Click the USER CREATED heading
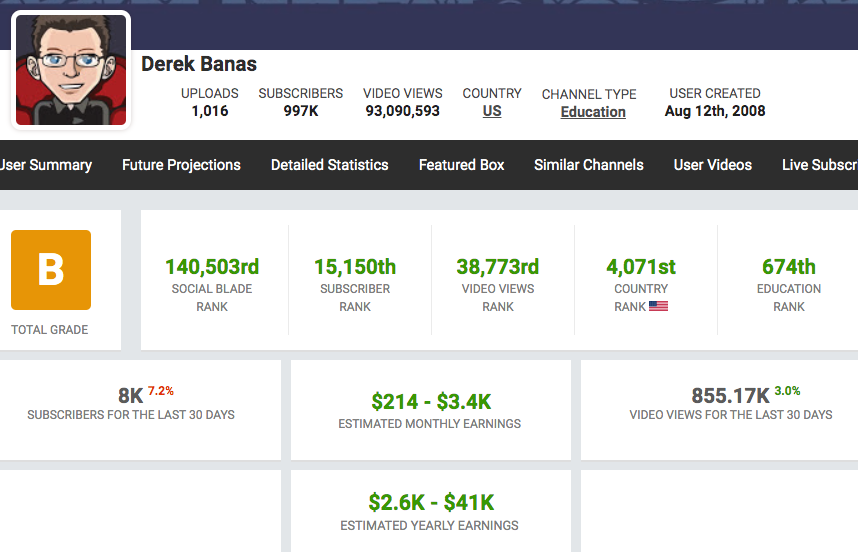Viewport: 858px width, 552px height. [715, 94]
